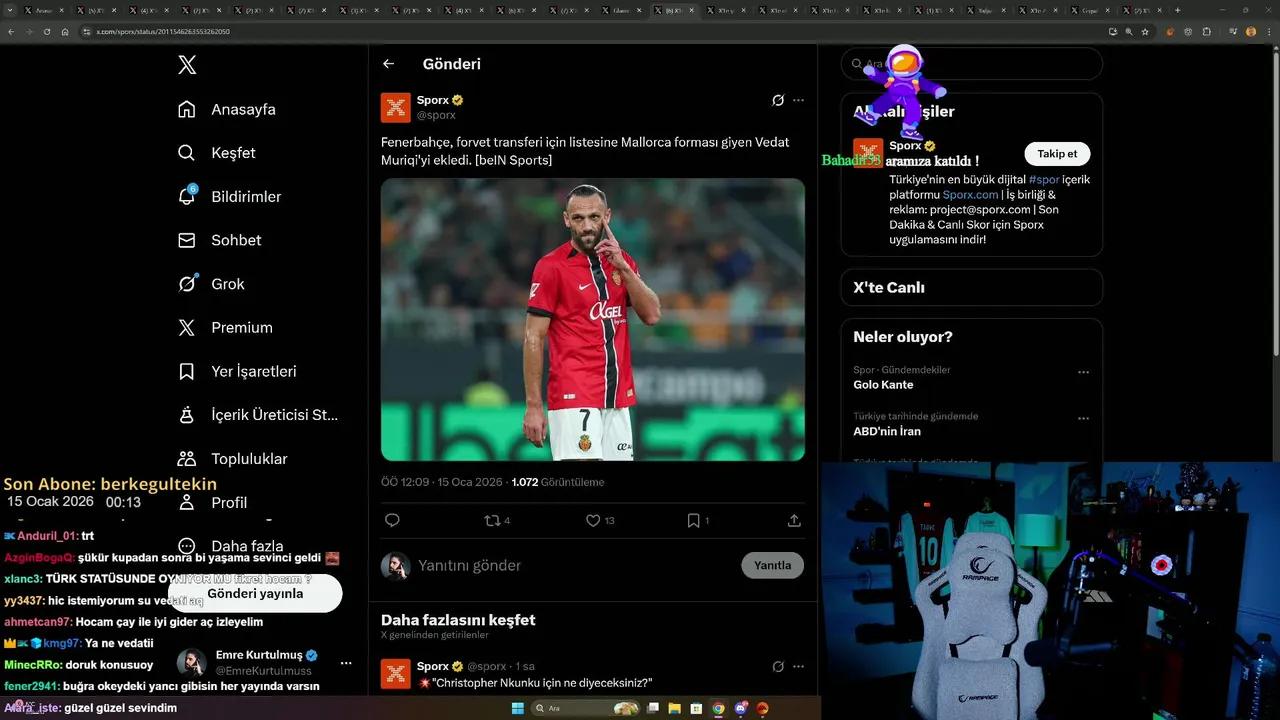
Task: Bookmark this page with the star icon
Action: click(1145, 32)
